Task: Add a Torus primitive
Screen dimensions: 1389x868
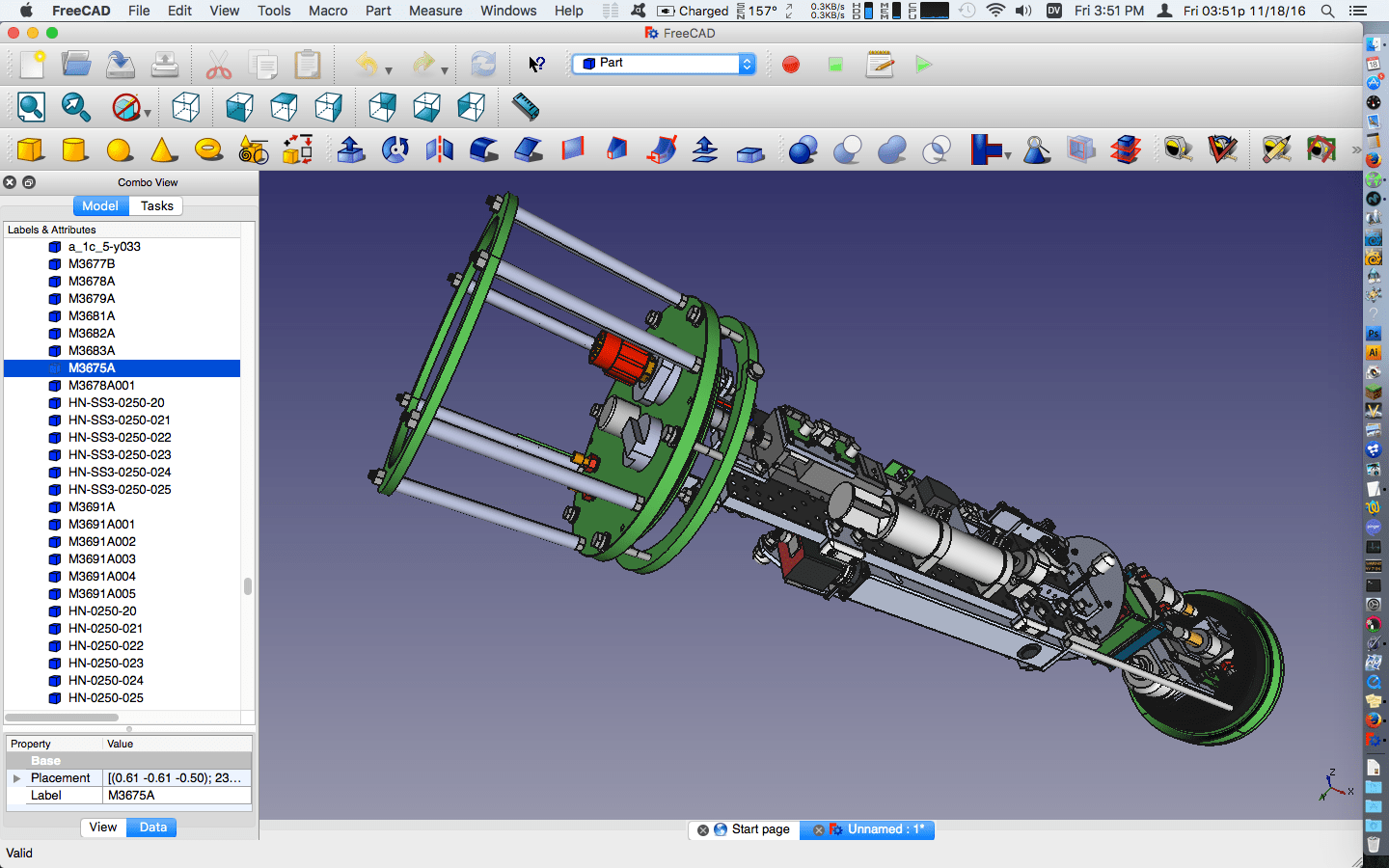Action: point(208,149)
